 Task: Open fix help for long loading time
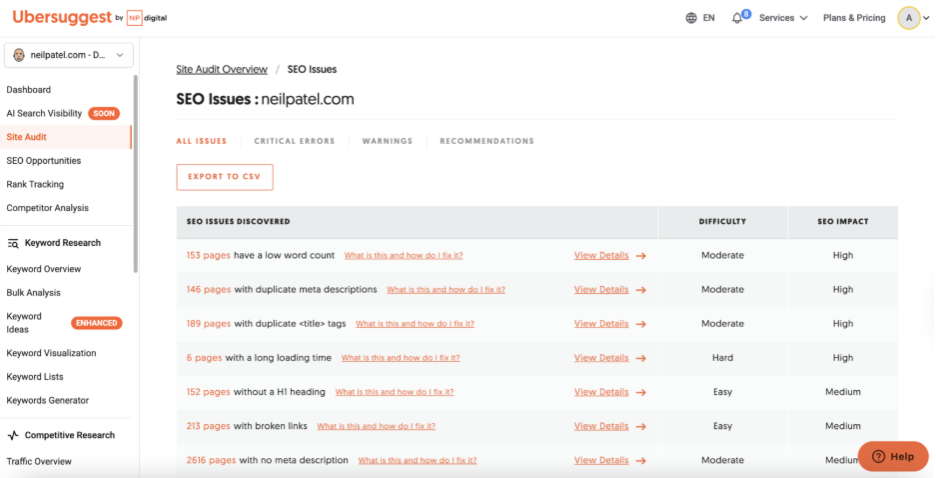tap(401, 358)
